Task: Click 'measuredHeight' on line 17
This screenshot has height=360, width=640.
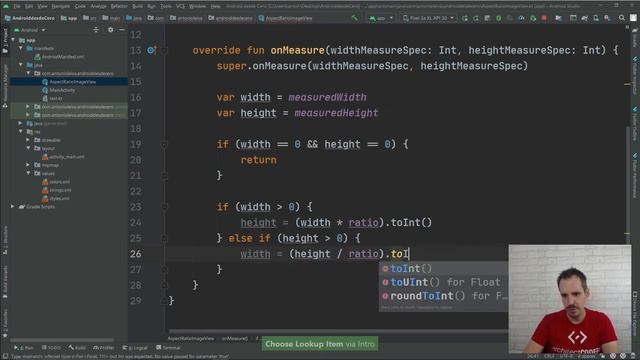Action: tap(336, 113)
